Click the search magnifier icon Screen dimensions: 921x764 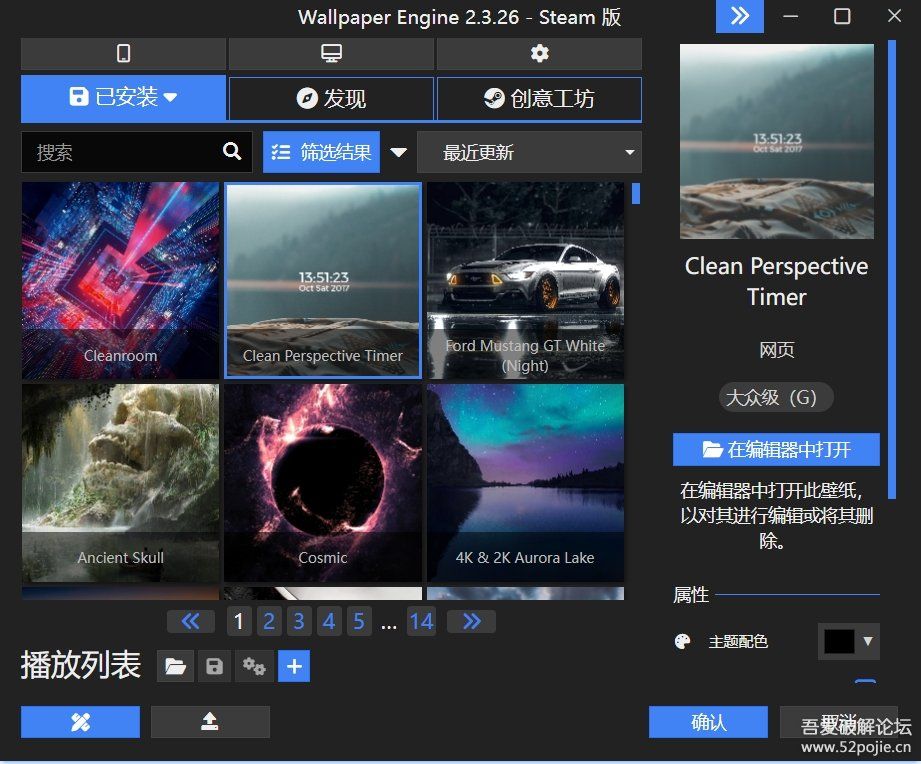point(232,152)
